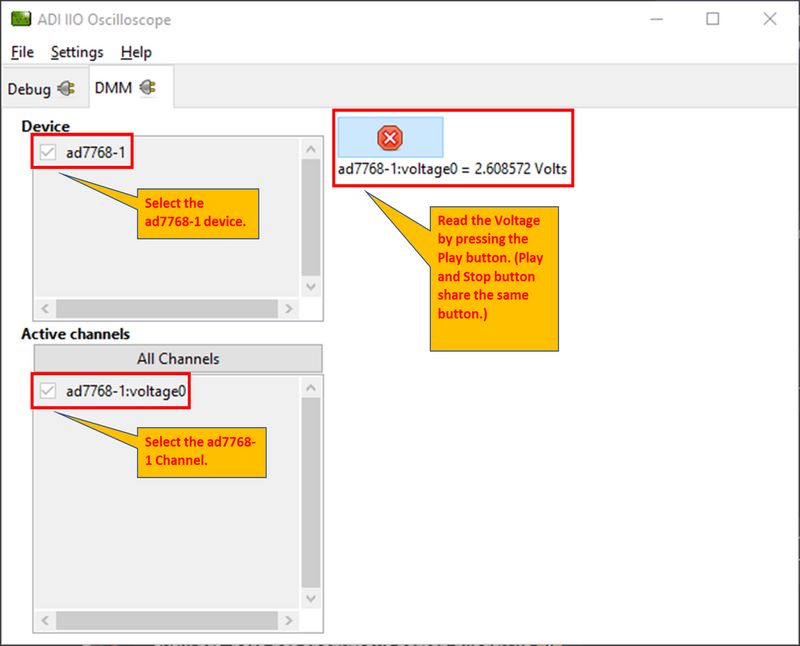Screen dimensions: 800x646
Task: Maximize the ADI IIO Oscilloscope window
Action: [x=713, y=19]
